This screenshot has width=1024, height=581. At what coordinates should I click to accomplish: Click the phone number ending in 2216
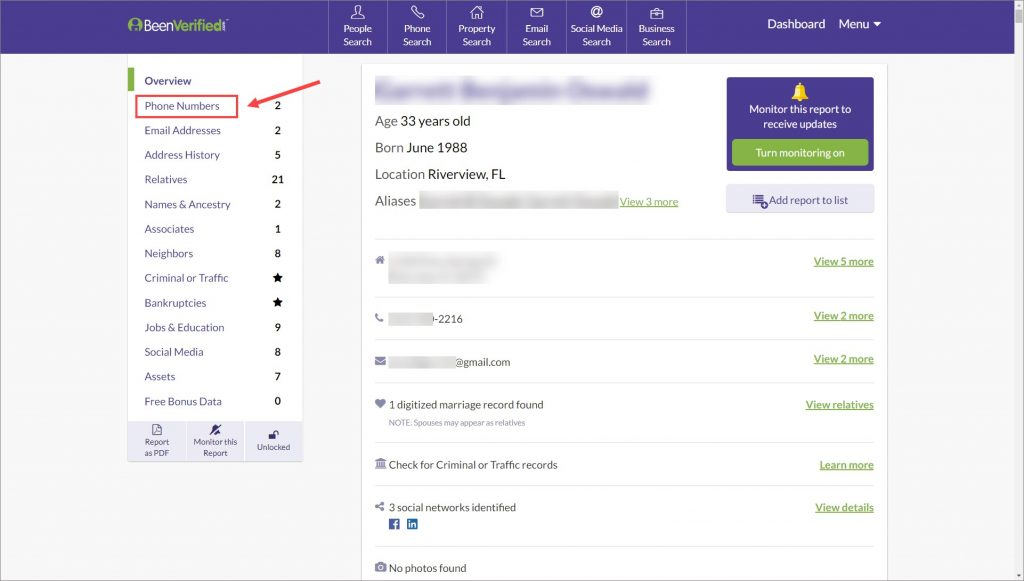[425, 319]
